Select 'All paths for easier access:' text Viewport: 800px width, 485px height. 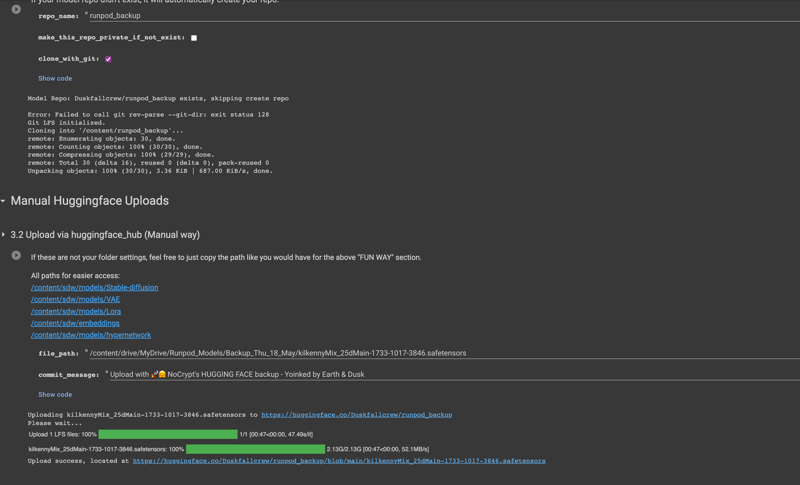[x=75, y=276]
